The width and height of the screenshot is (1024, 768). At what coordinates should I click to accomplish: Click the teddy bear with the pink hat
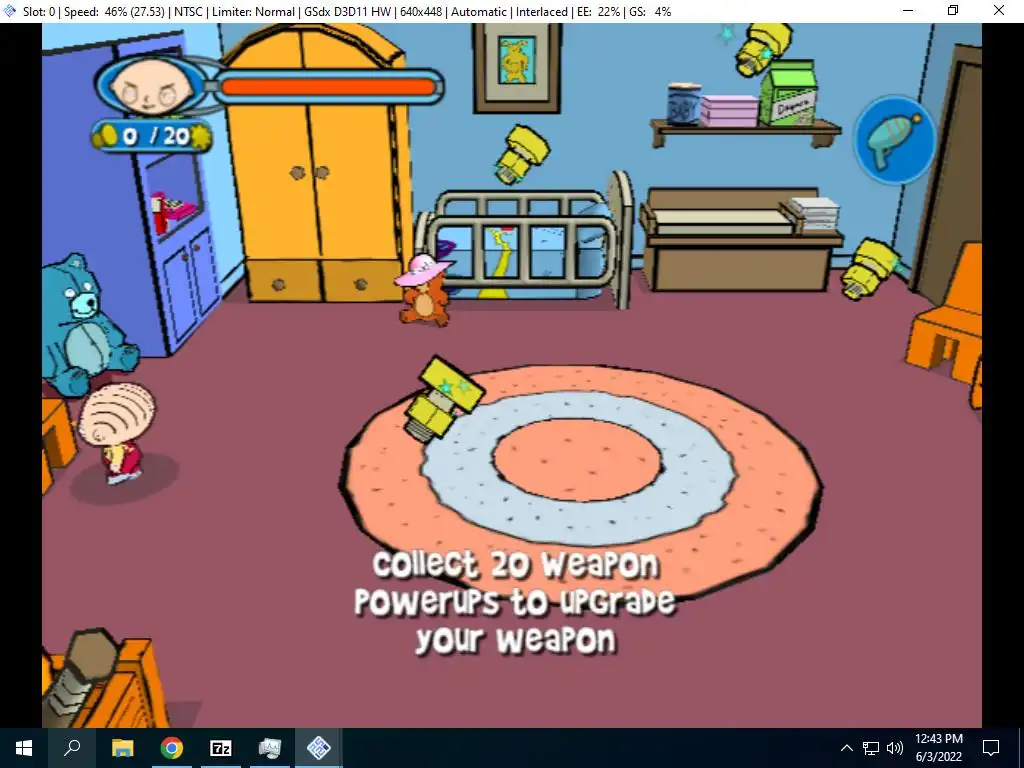425,290
